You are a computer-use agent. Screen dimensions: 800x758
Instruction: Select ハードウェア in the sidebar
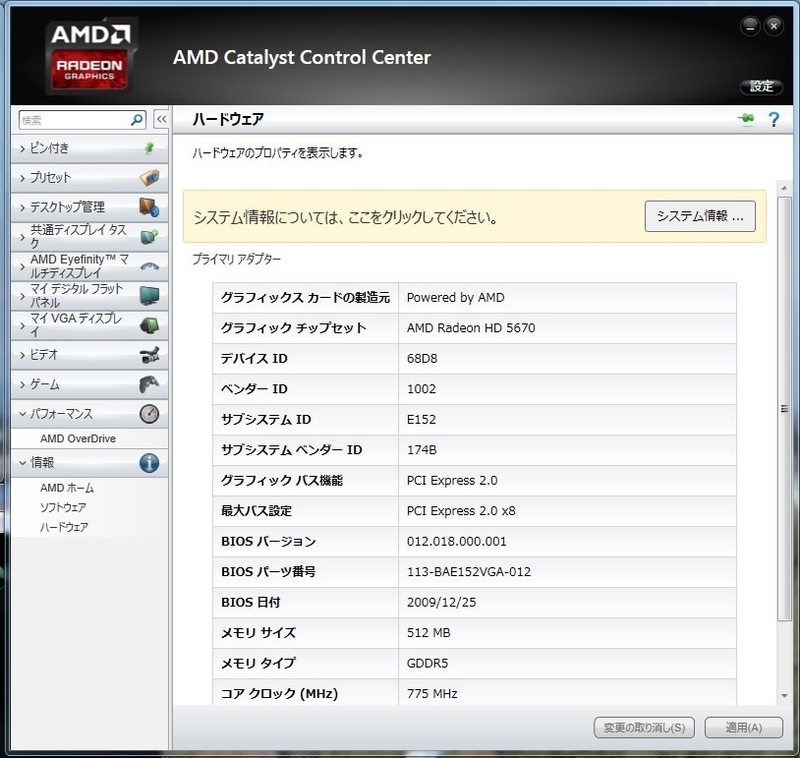(64, 527)
